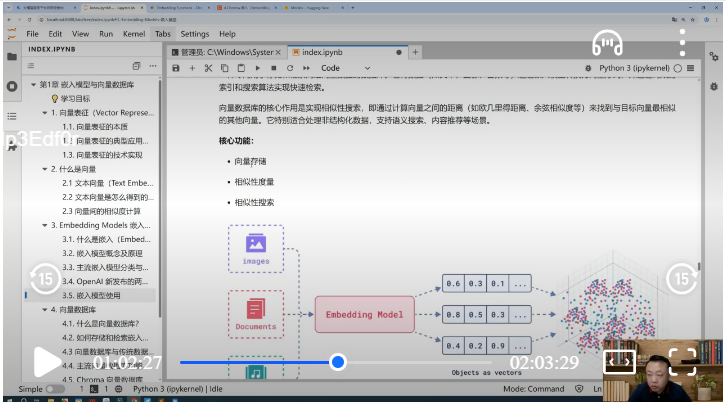
Task: Switch to the 管理员 C:\Windows terminal tab
Action: (x=226, y=52)
